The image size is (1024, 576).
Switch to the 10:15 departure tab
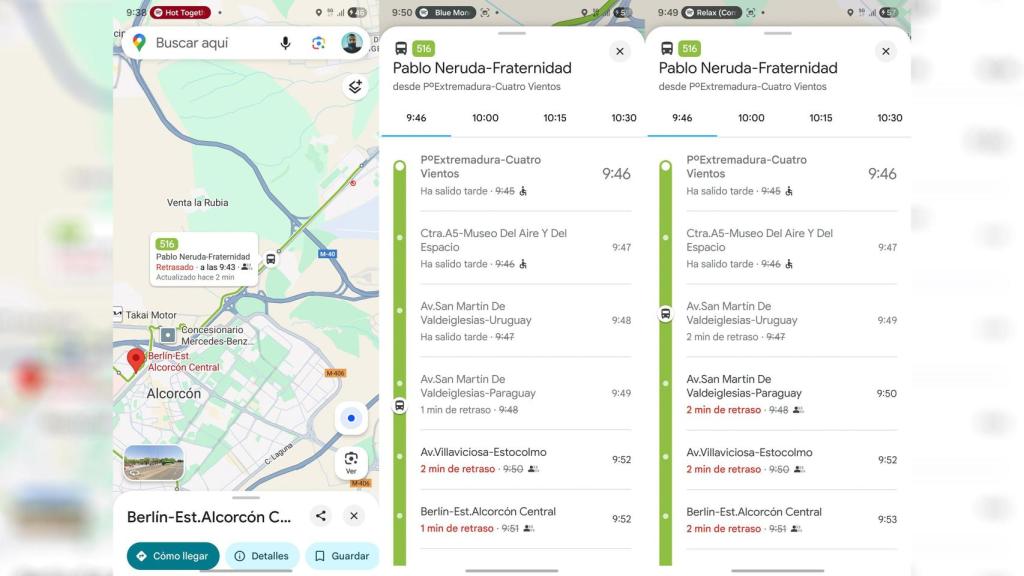554,117
